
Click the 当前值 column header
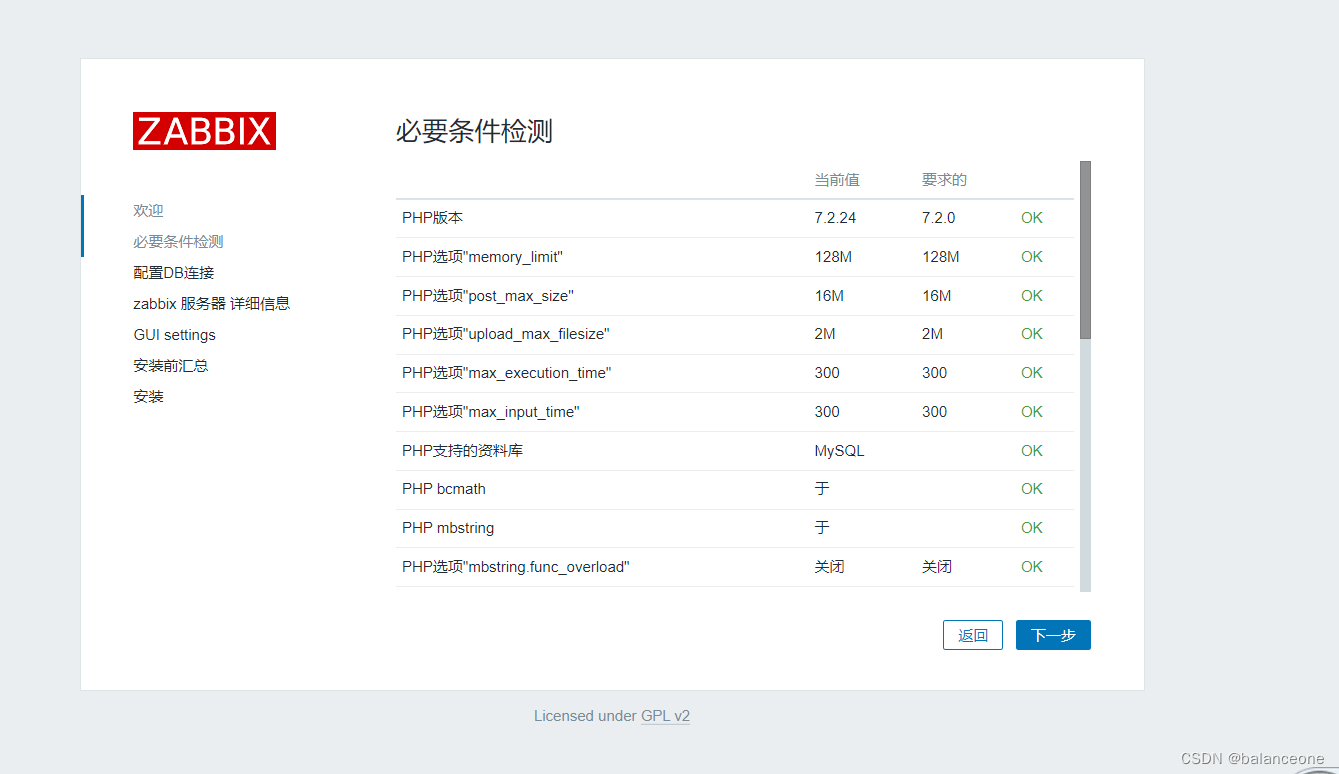pos(837,180)
